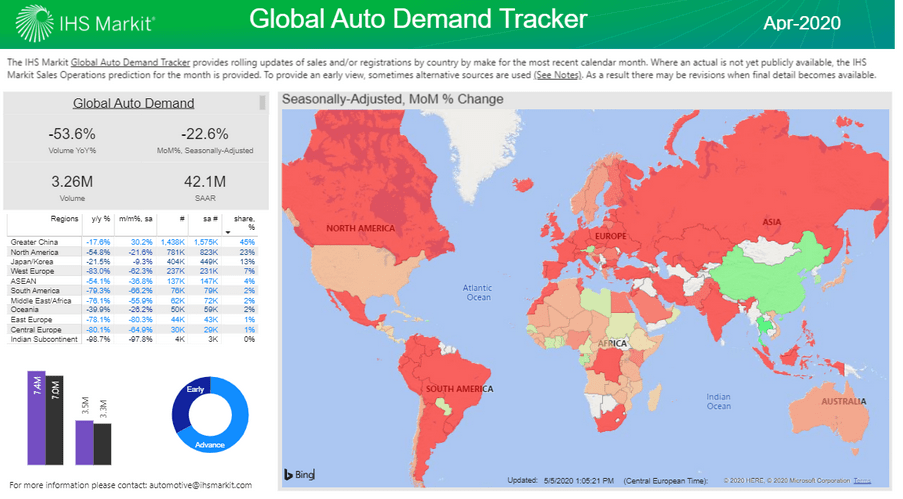This screenshot has width=903, height=499.
Task: Click the SOUTH AMERICA label on the map
Action: 459,389
